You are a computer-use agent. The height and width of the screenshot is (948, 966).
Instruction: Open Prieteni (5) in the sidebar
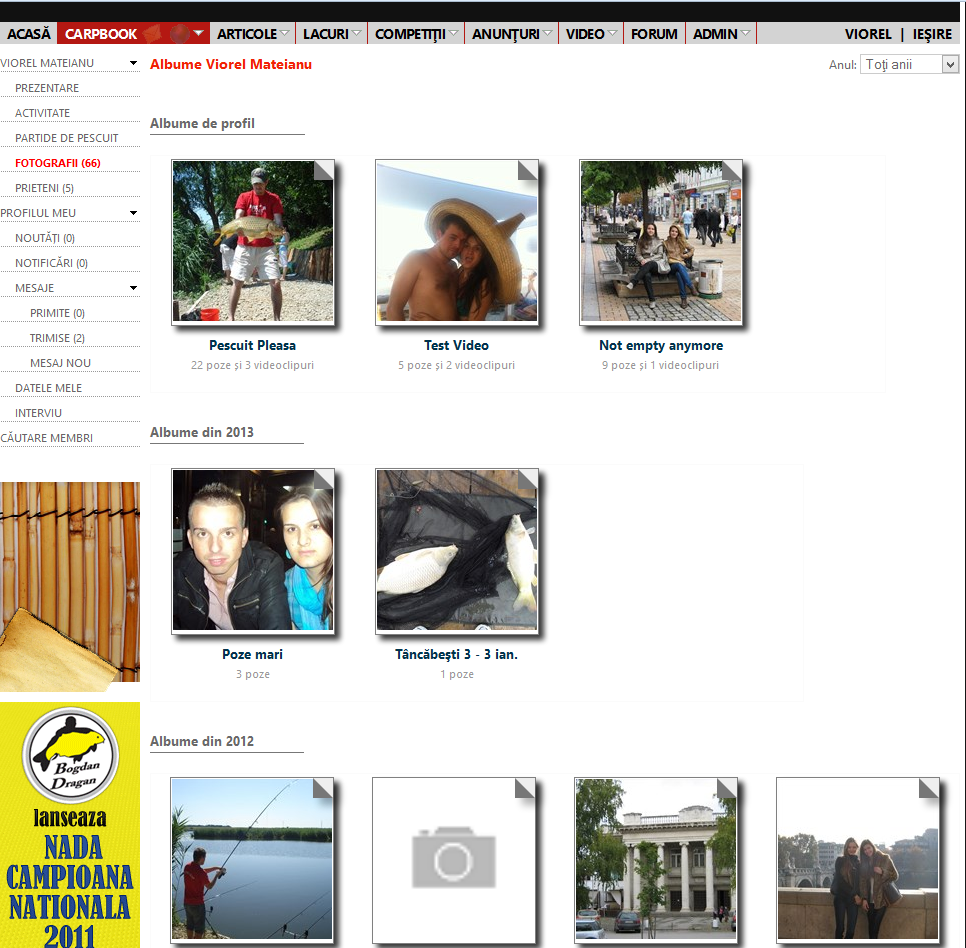click(x=44, y=188)
